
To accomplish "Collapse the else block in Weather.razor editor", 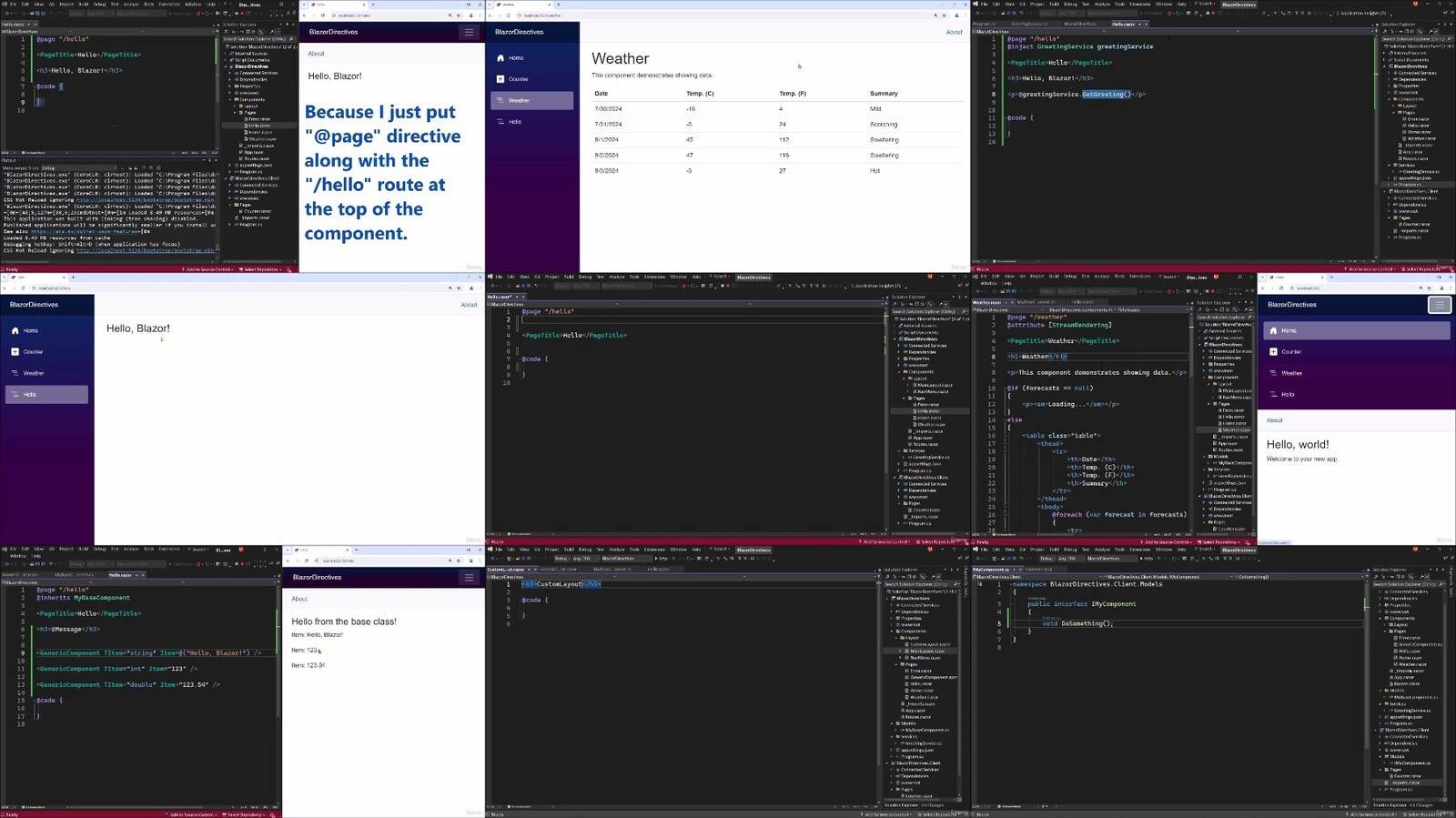I will 1006,419.
